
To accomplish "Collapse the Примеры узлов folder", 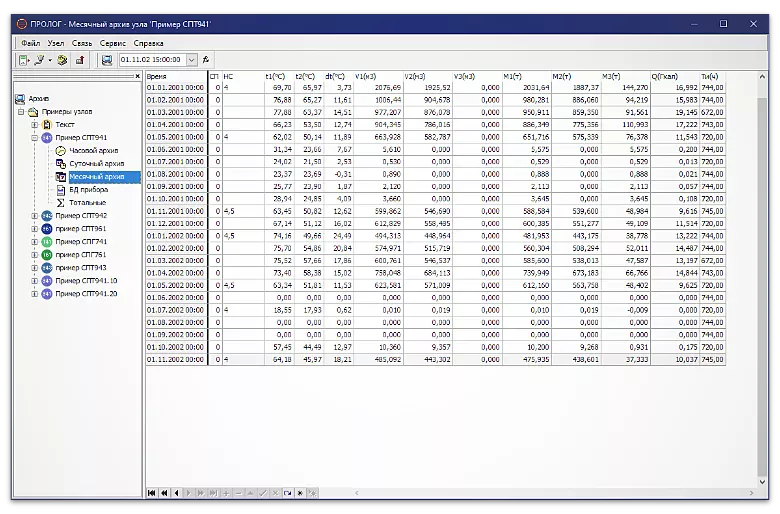I will [x=22, y=111].
